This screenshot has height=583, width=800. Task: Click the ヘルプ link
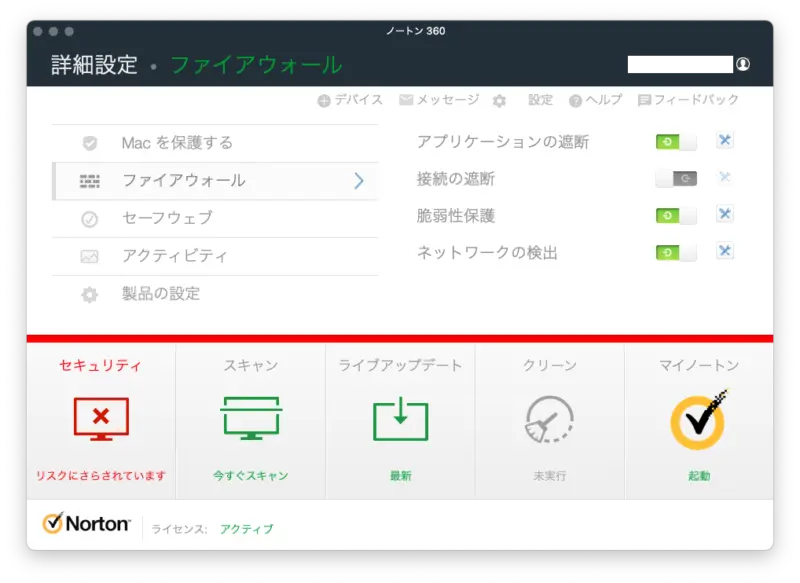604,100
